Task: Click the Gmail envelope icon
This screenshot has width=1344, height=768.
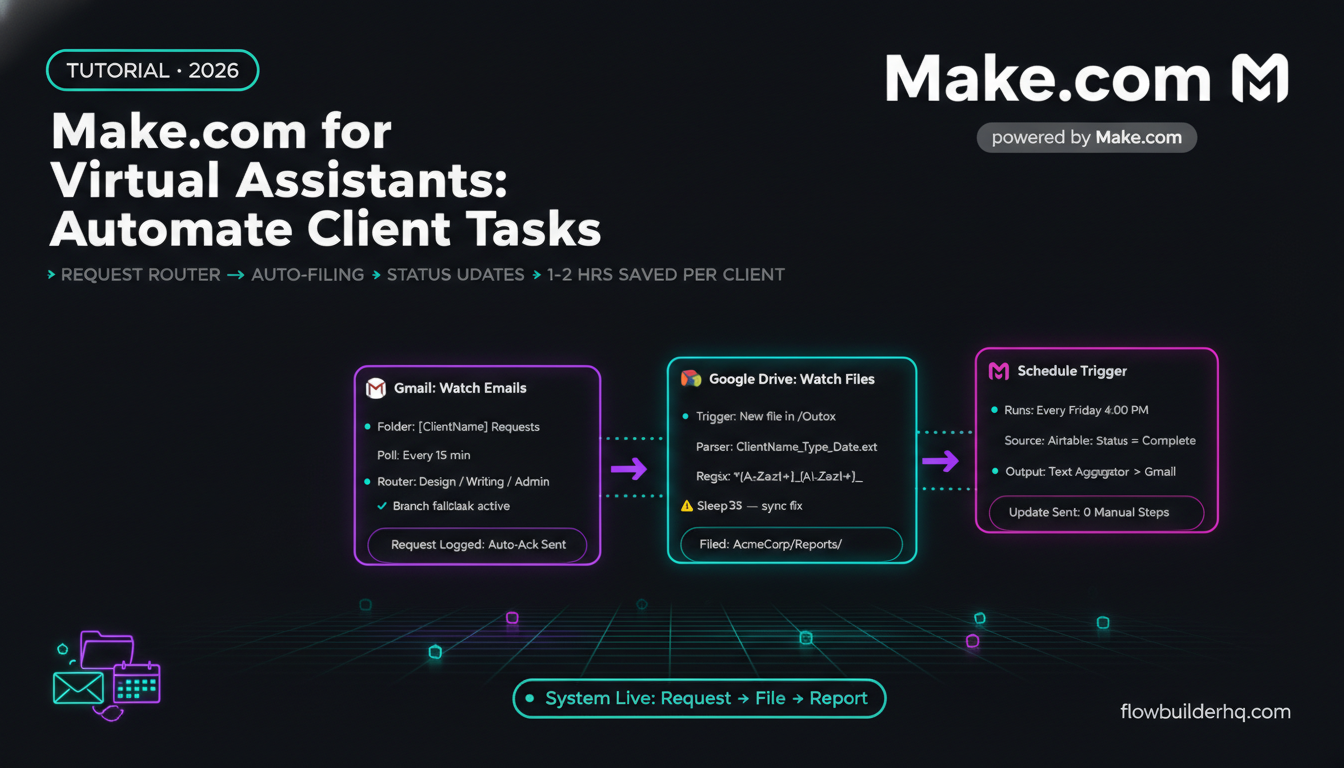Action: (x=376, y=388)
